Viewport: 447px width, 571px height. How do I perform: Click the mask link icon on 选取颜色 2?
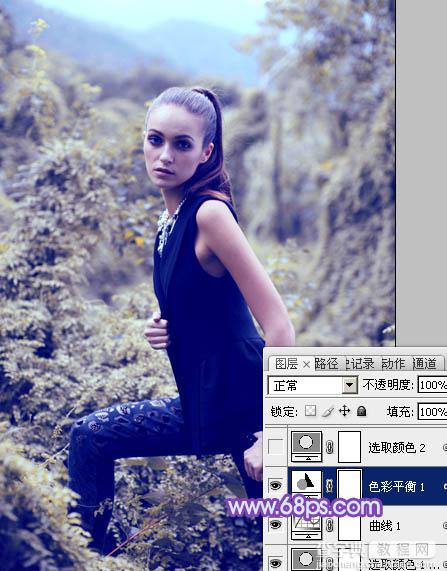(330, 448)
